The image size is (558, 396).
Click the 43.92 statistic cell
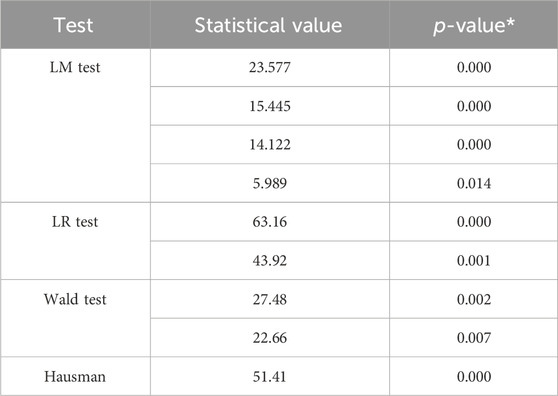coord(270,260)
